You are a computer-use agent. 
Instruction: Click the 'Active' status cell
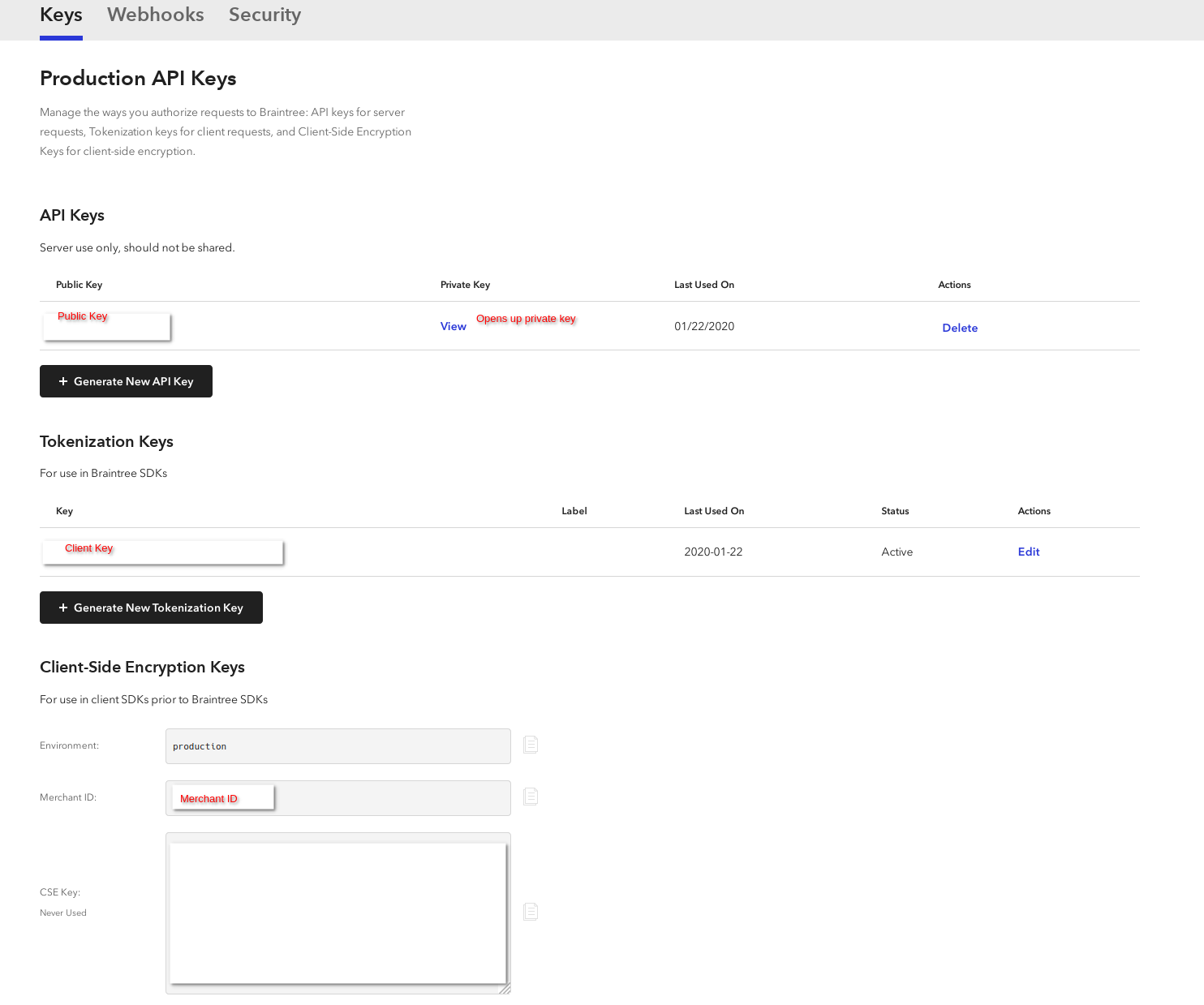click(897, 552)
